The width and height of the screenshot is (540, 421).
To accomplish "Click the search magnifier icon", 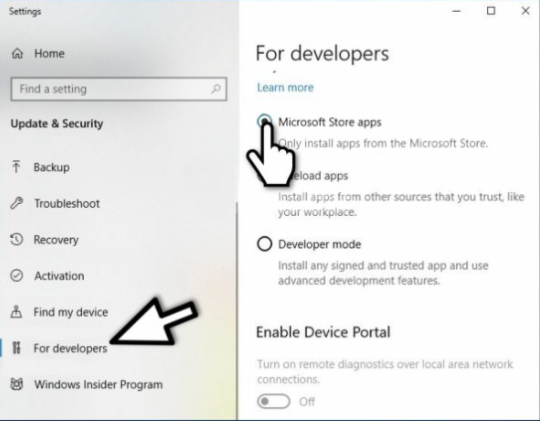I will tap(216, 89).
